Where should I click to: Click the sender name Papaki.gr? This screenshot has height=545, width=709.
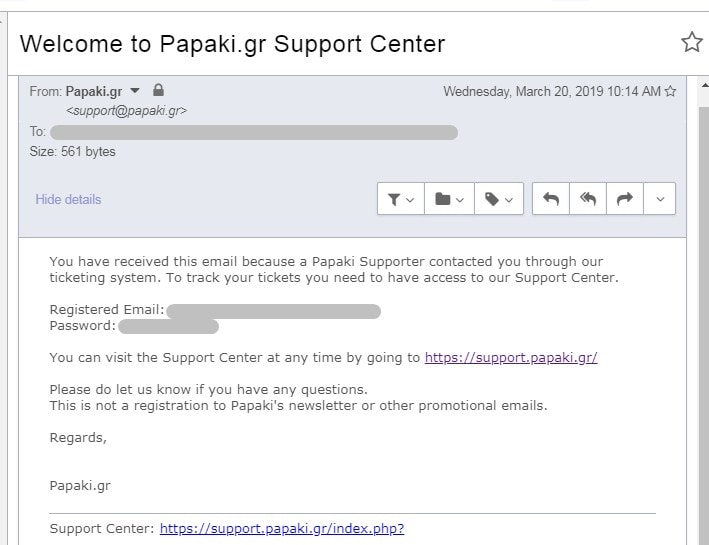[94, 91]
